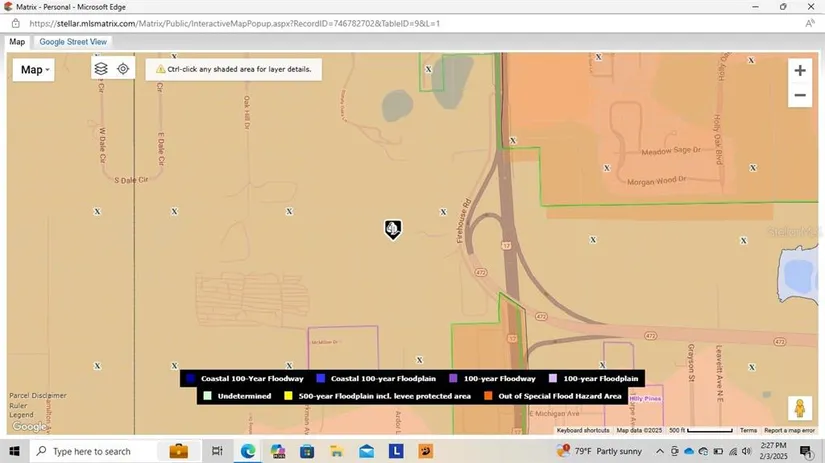Open Microsoft Edge from the taskbar
825x463 pixels.
247,451
